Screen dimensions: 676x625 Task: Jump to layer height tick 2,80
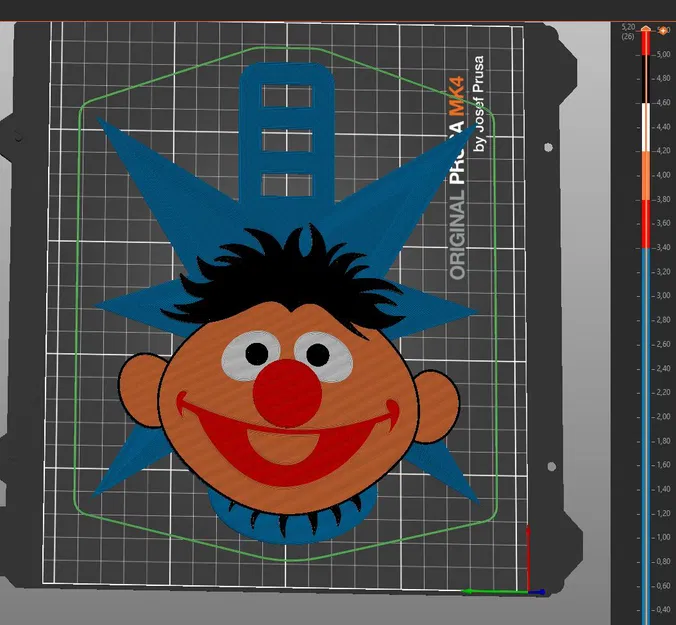(664, 320)
